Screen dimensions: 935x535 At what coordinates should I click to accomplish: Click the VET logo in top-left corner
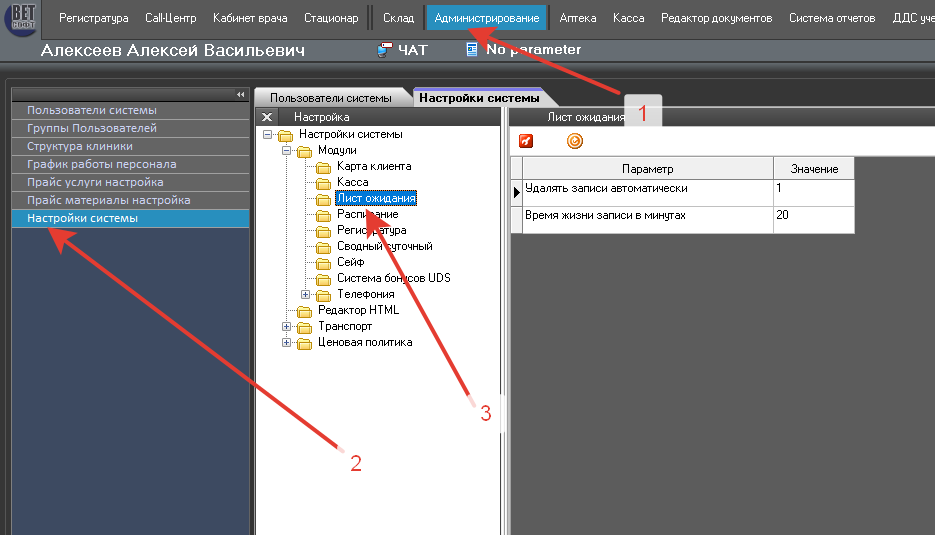(23, 18)
